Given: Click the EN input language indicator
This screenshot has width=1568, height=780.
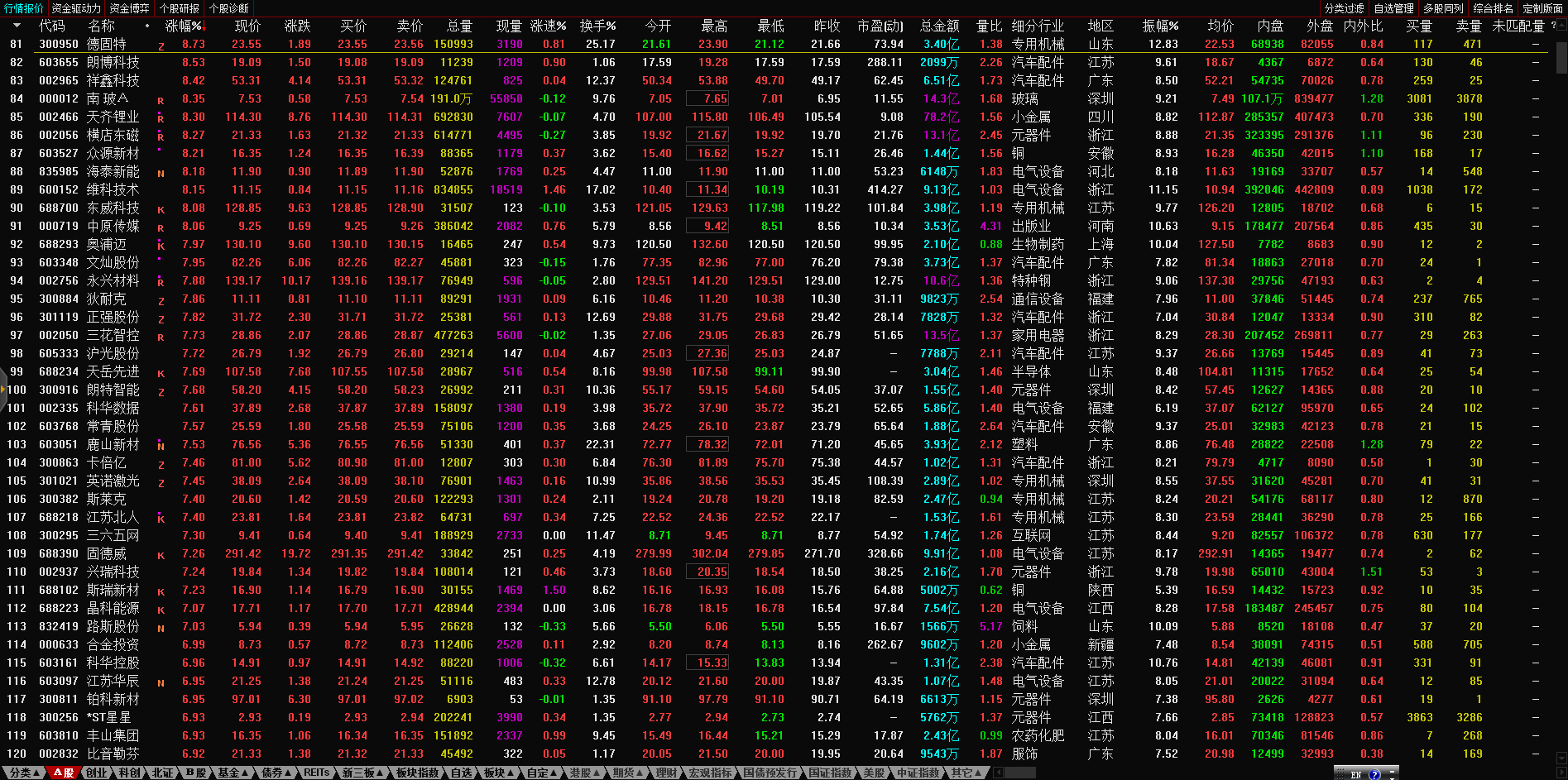Looking at the screenshot, I should [1355, 774].
